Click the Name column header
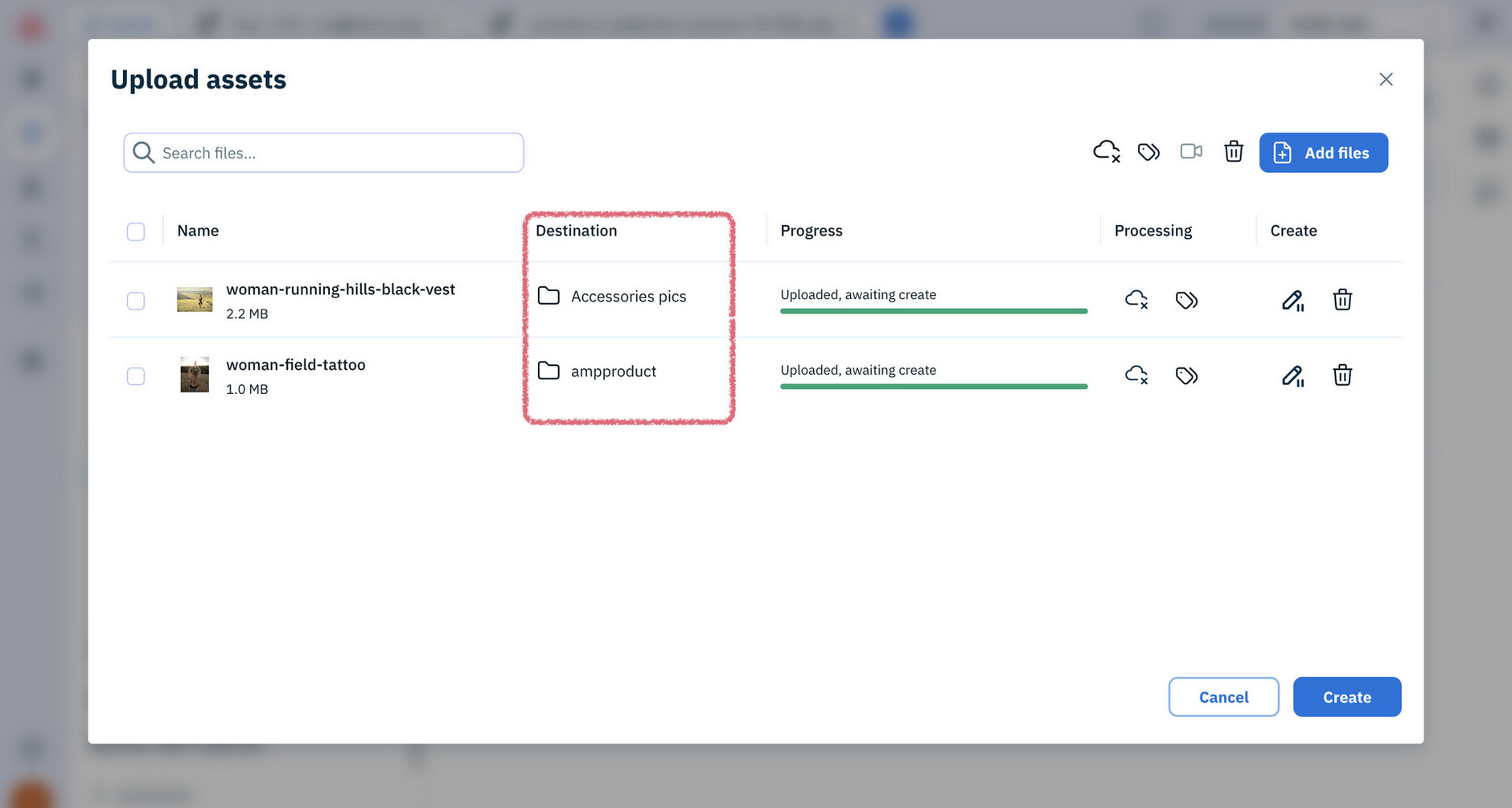The image size is (1512, 808). [198, 231]
